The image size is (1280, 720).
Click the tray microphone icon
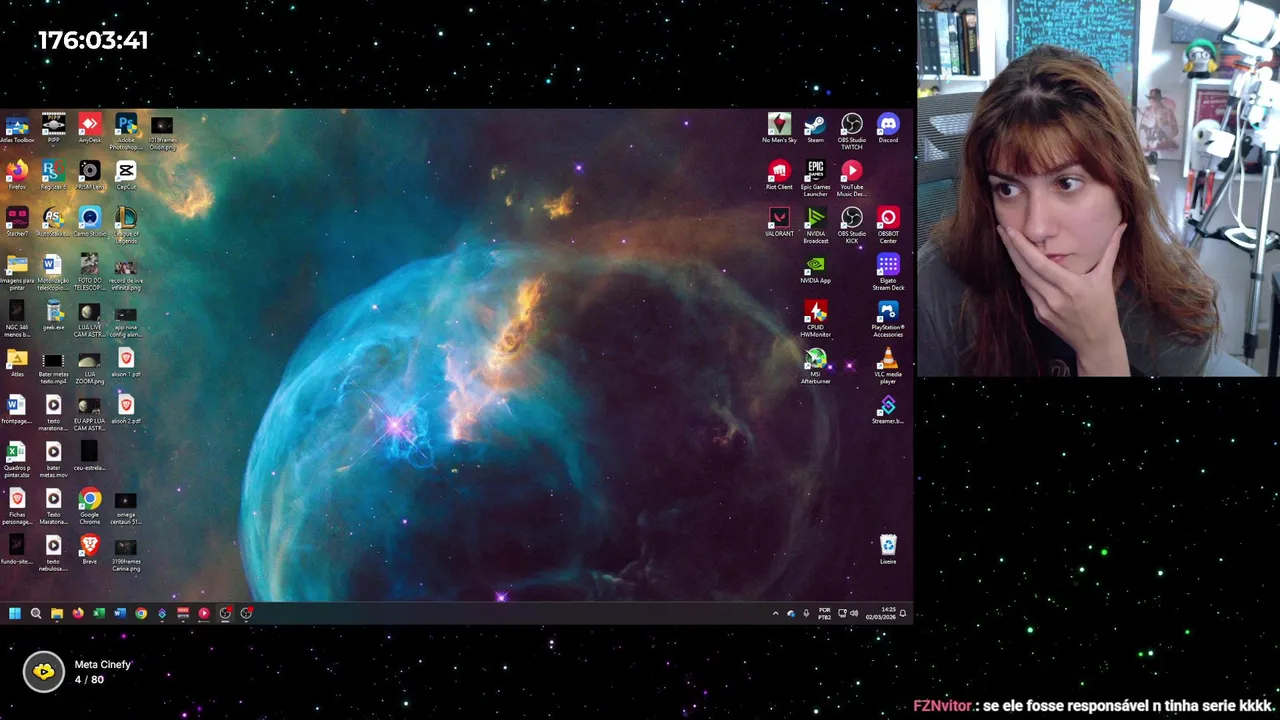click(x=806, y=613)
